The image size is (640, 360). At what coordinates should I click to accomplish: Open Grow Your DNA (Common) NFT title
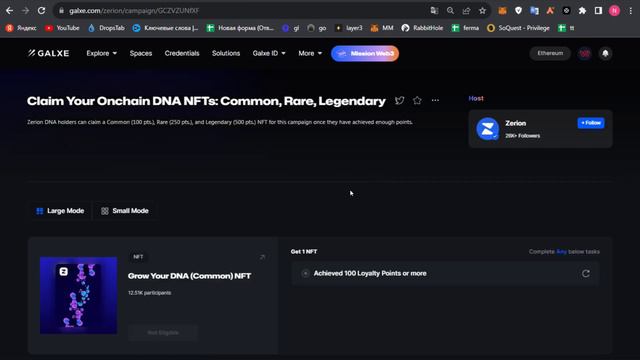click(189, 276)
